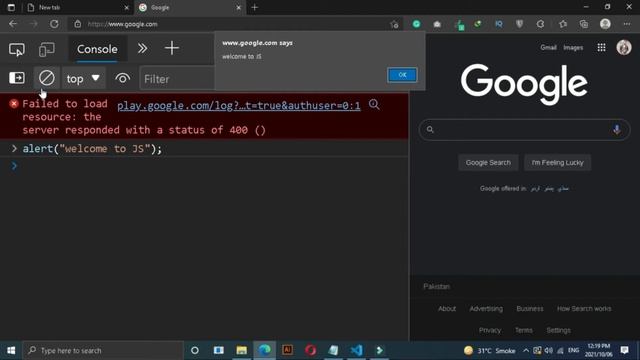Open the top context dropdown
This screenshot has height=360, width=640.
[x=83, y=78]
